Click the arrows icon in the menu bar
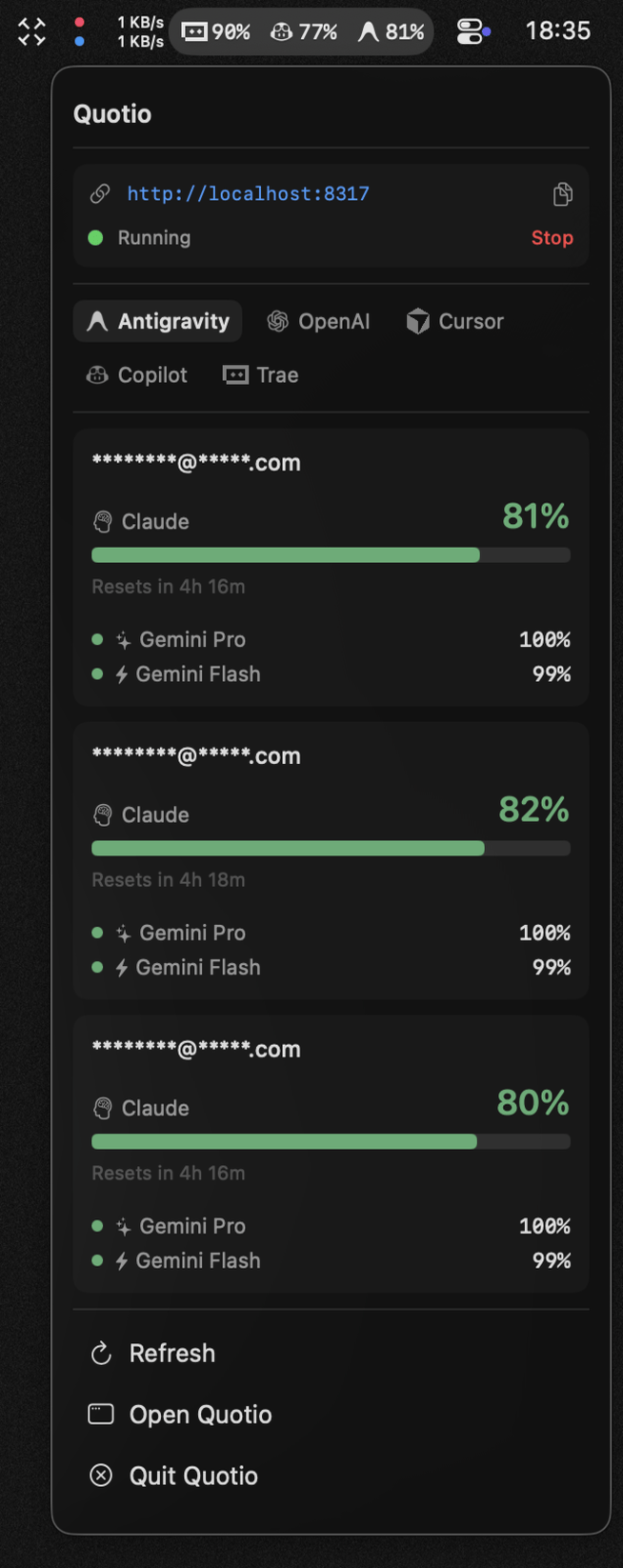The height and width of the screenshot is (1568, 623). click(x=31, y=31)
